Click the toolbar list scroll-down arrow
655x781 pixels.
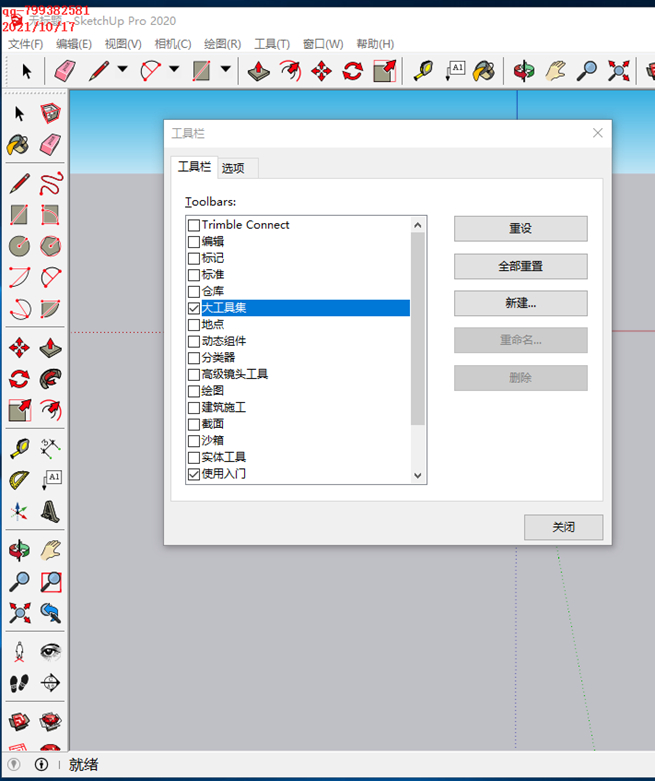418,475
